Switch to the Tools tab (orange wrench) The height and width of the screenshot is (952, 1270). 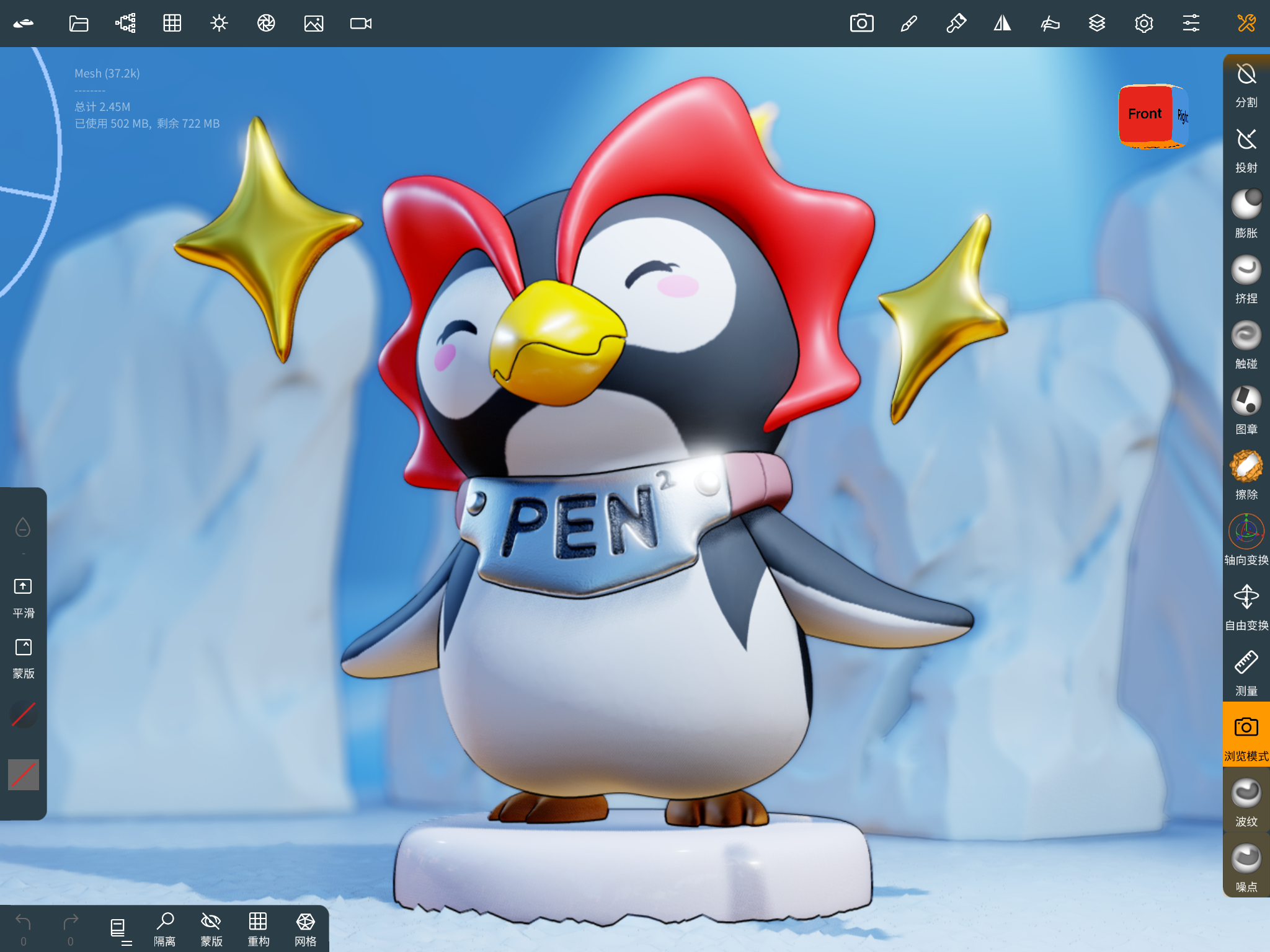click(1246, 24)
